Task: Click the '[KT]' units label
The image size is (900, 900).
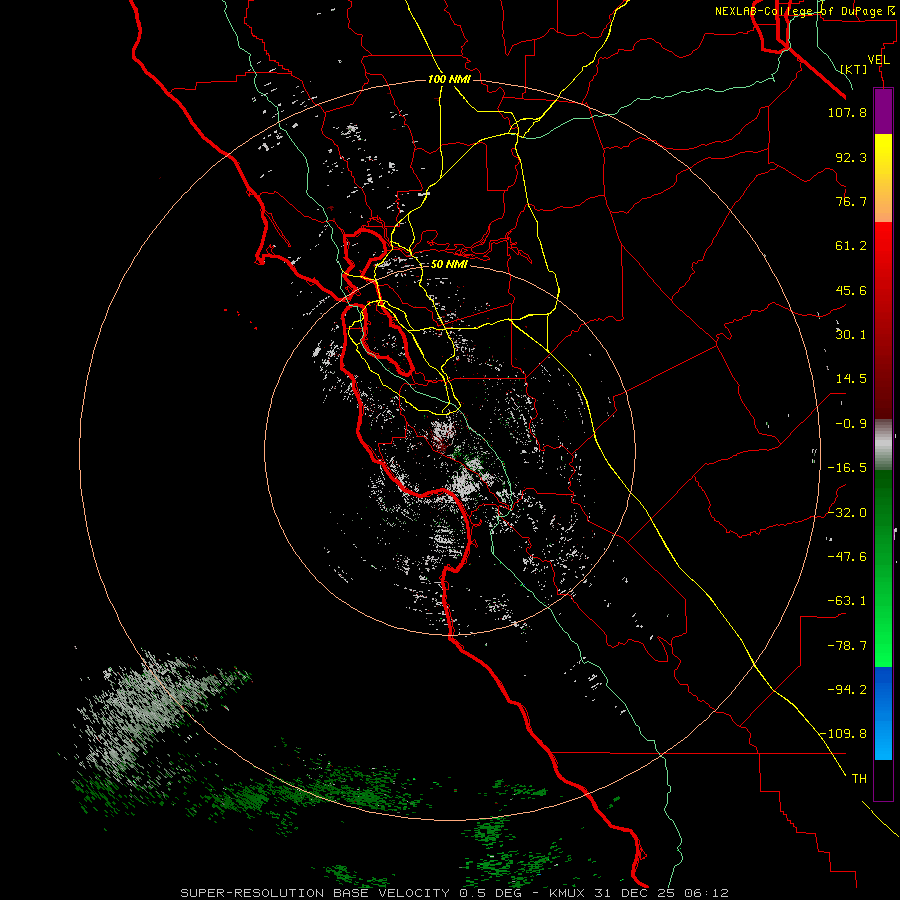Action: [854, 69]
